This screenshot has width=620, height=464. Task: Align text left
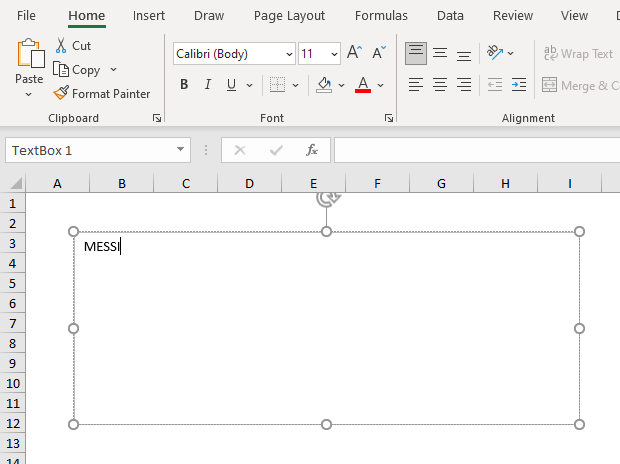click(x=416, y=85)
